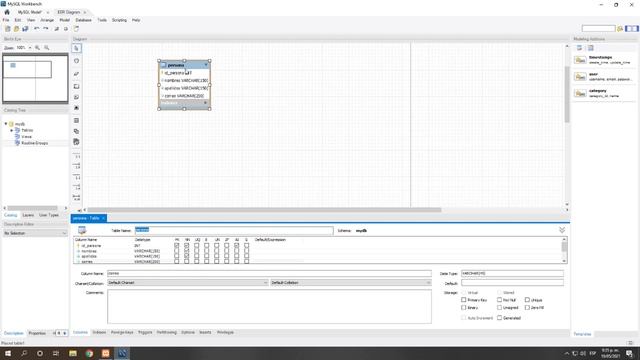
Task: Collapse the table editor header chevrons
Action: coord(562,230)
